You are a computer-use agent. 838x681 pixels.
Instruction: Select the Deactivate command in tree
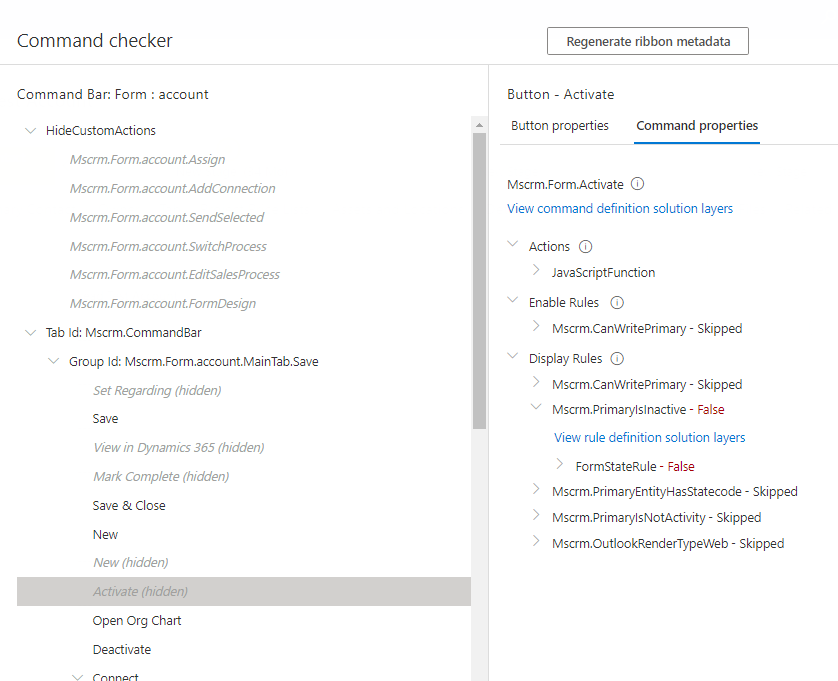(122, 649)
